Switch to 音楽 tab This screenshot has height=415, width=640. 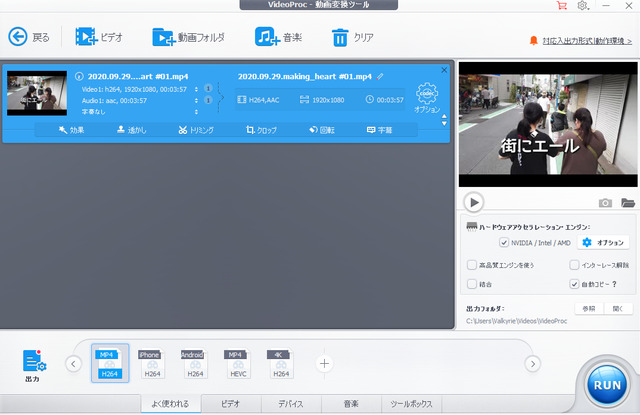click(x=351, y=404)
